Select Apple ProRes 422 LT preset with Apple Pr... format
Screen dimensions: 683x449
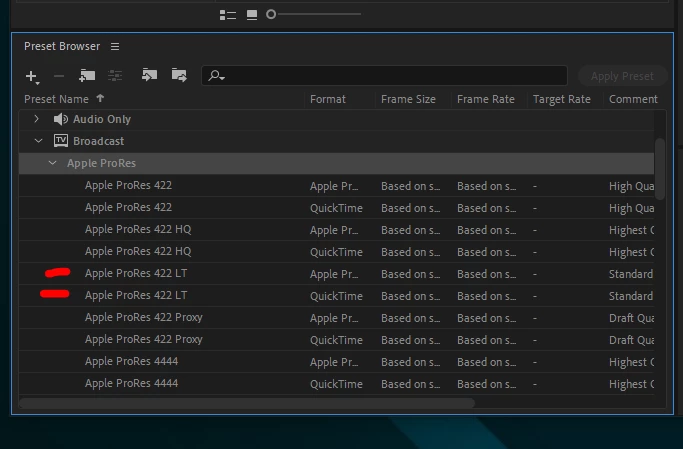point(336,273)
